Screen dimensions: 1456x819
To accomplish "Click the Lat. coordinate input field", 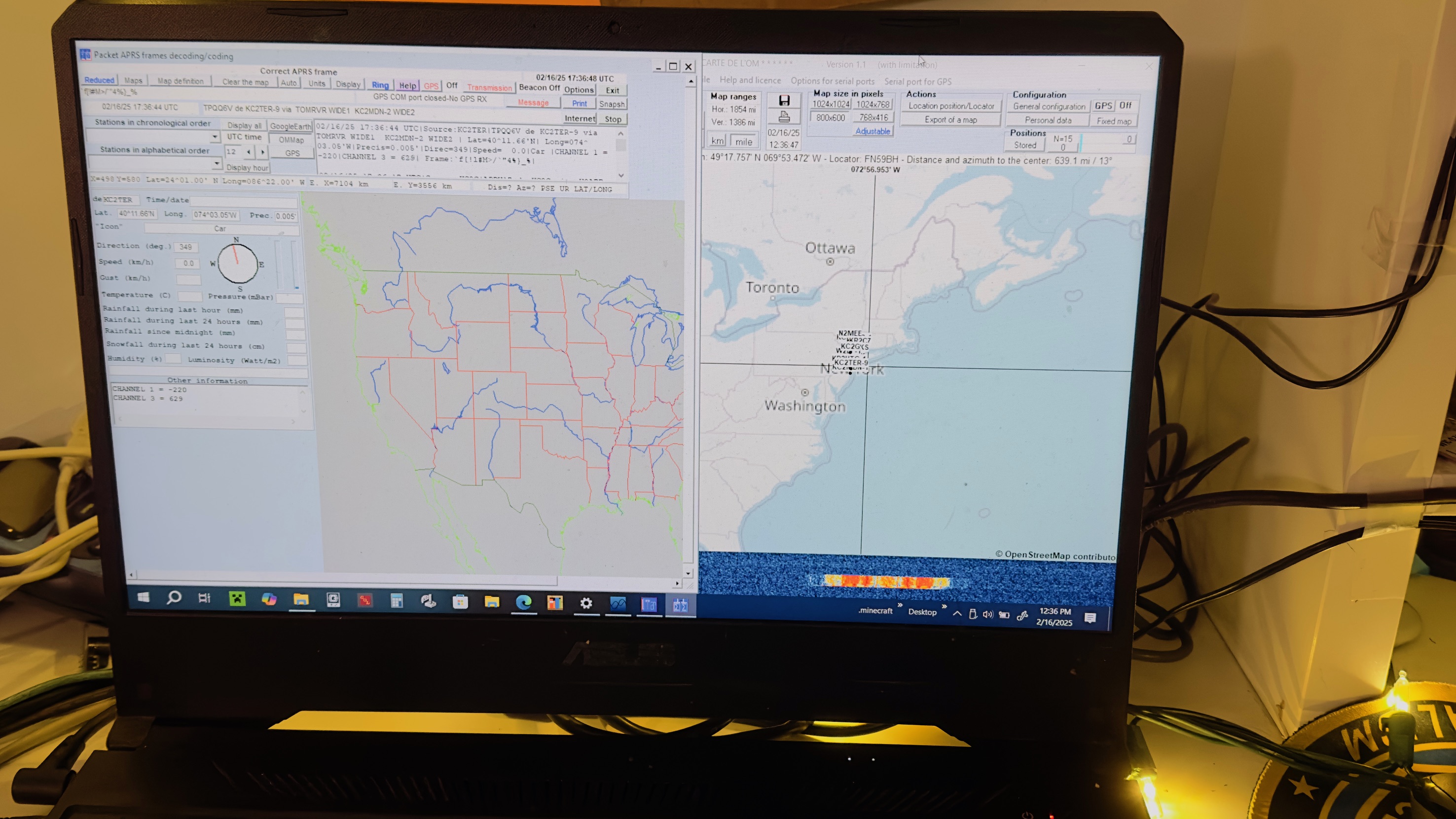I will [137, 214].
